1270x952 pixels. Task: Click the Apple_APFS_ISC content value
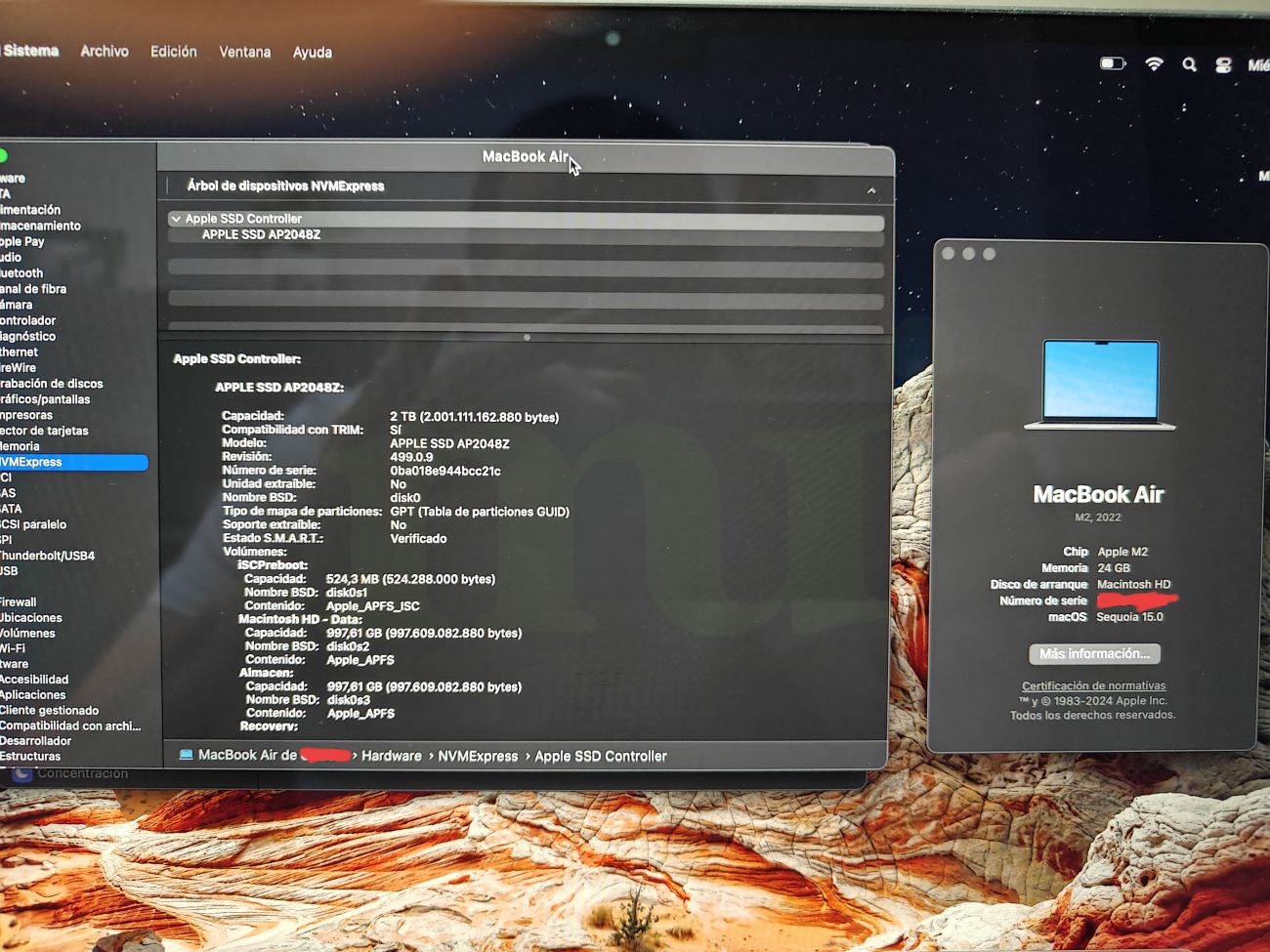372,605
